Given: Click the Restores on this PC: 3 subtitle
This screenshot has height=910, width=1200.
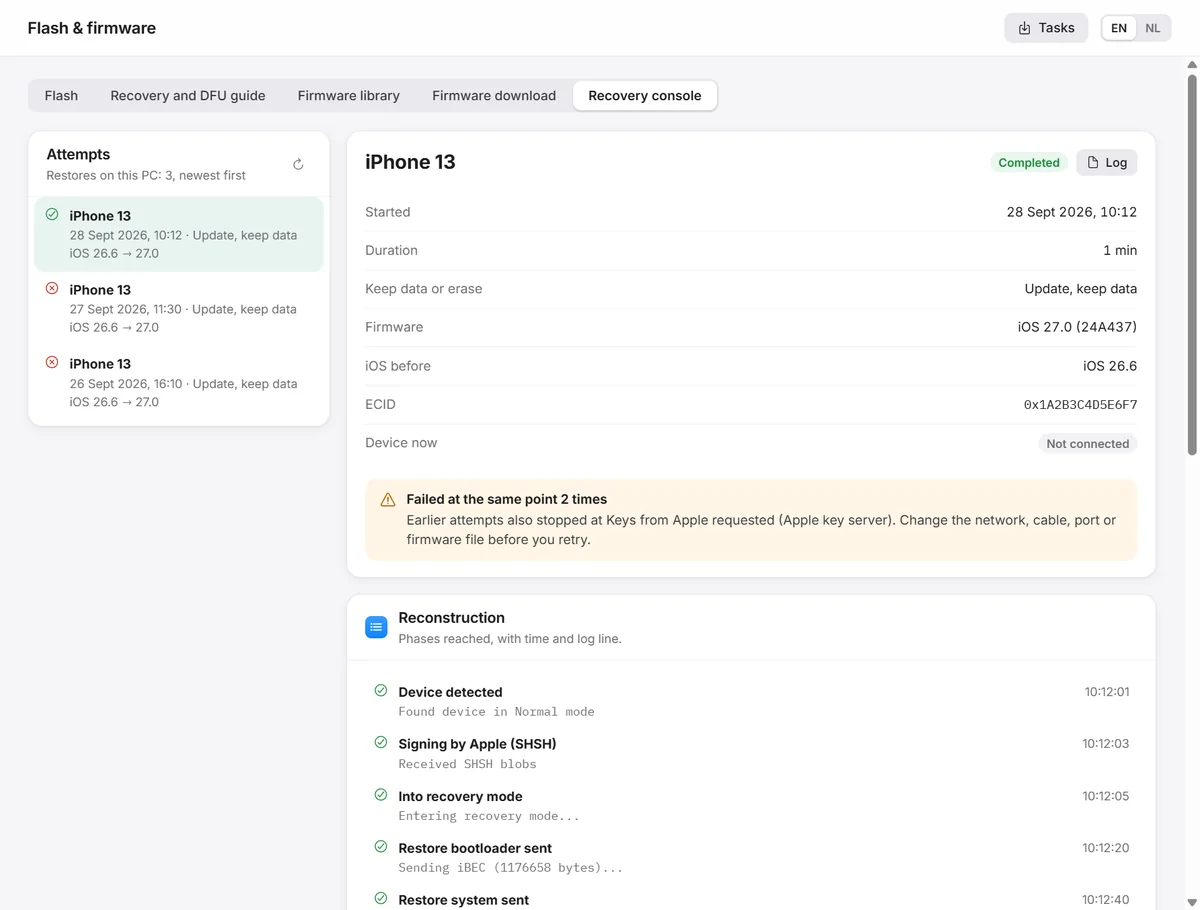Looking at the screenshot, I should click(x=146, y=175).
